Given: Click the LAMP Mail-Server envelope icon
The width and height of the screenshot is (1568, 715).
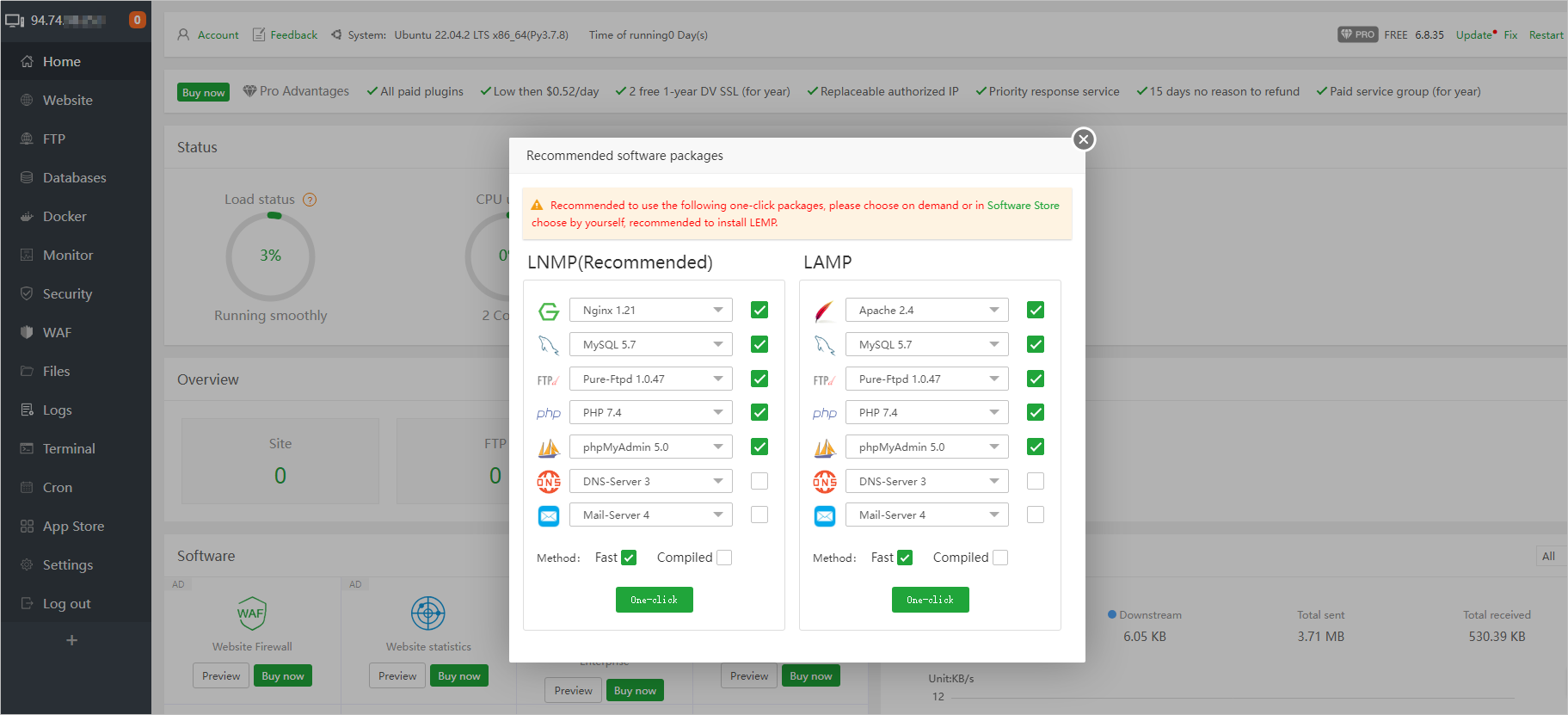Looking at the screenshot, I should (825, 515).
